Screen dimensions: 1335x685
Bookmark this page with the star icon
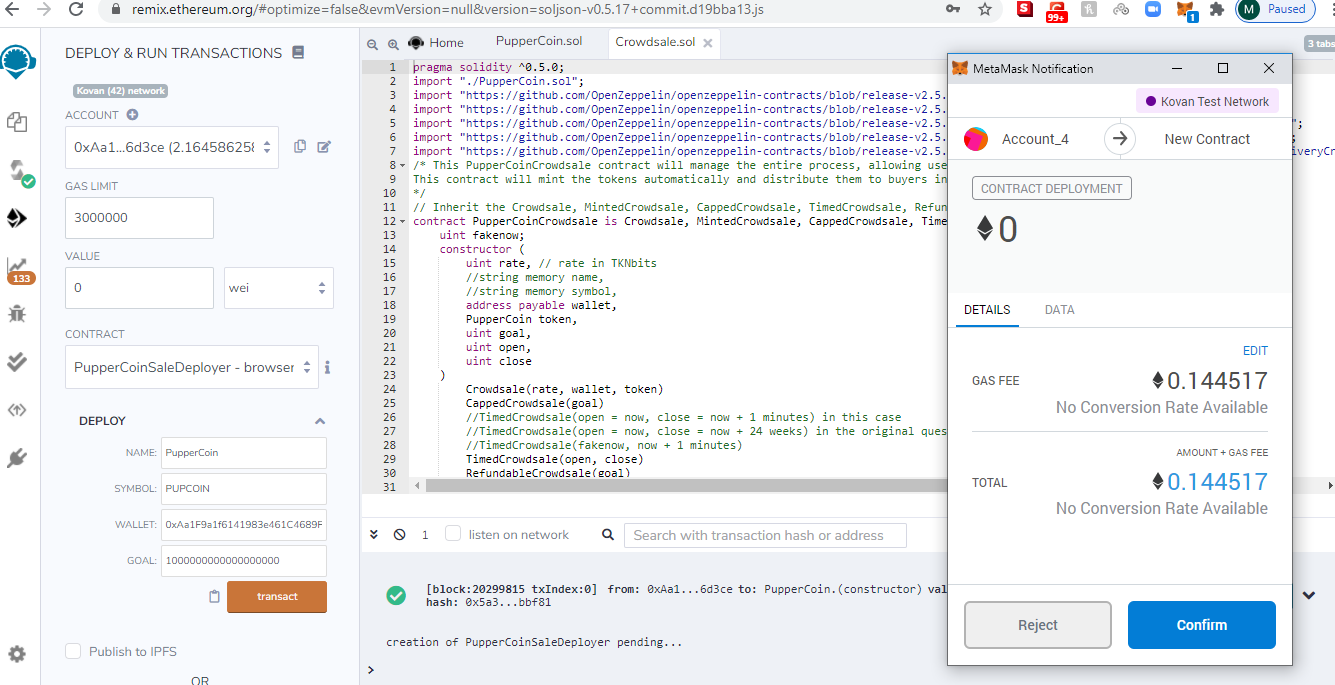(x=985, y=9)
